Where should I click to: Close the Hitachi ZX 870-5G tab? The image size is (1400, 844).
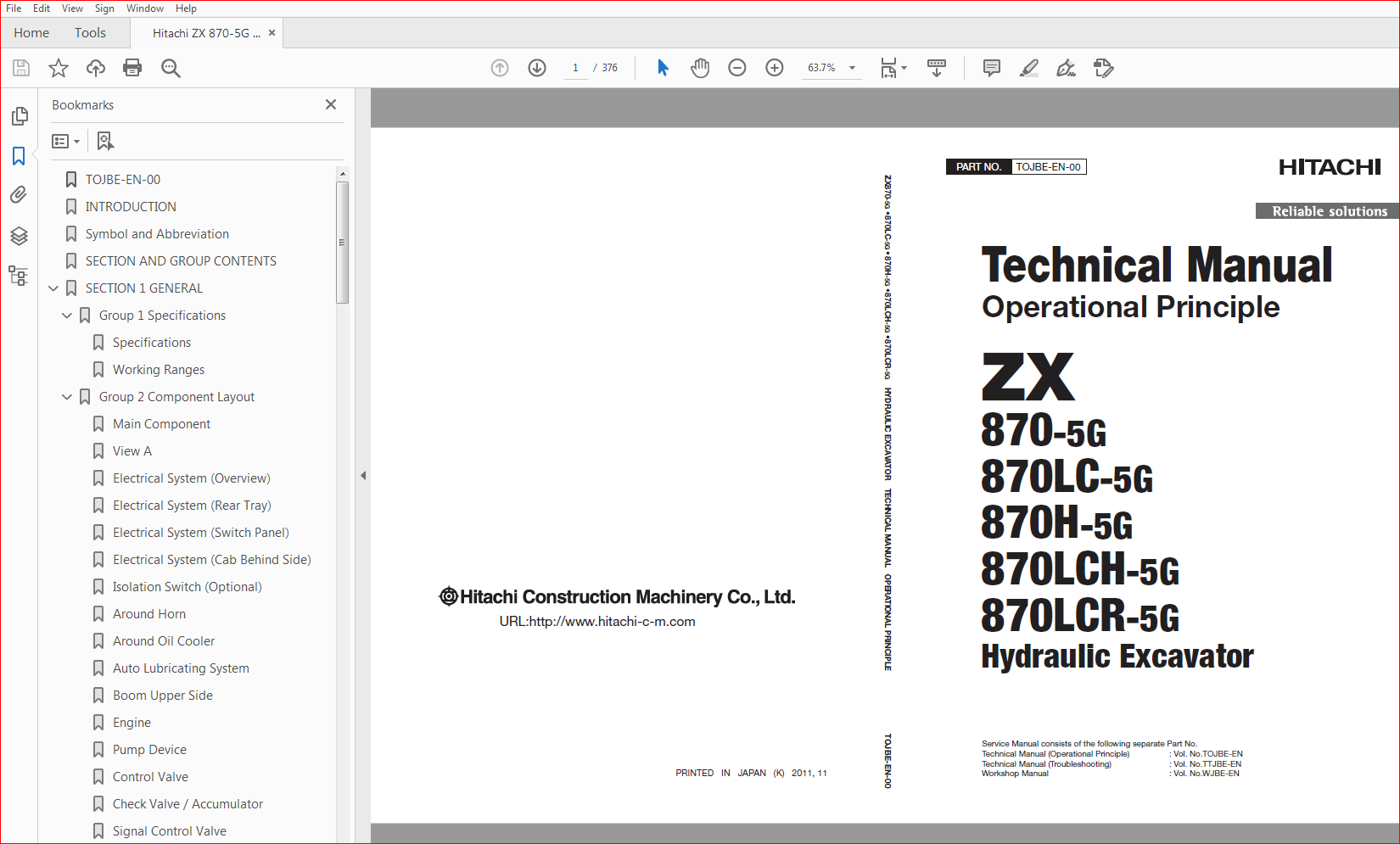coord(272,33)
